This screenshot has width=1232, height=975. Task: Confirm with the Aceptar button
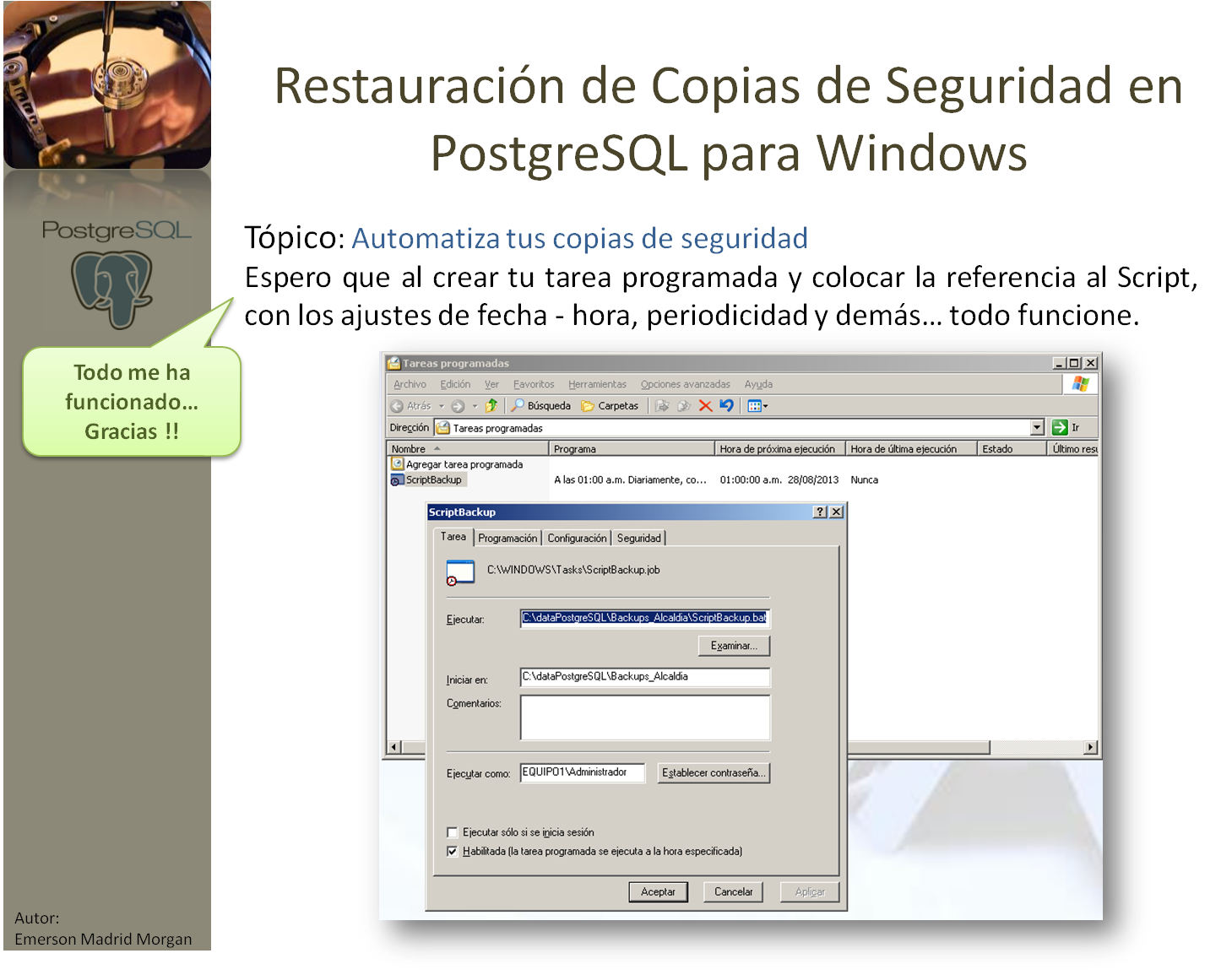pos(658,891)
